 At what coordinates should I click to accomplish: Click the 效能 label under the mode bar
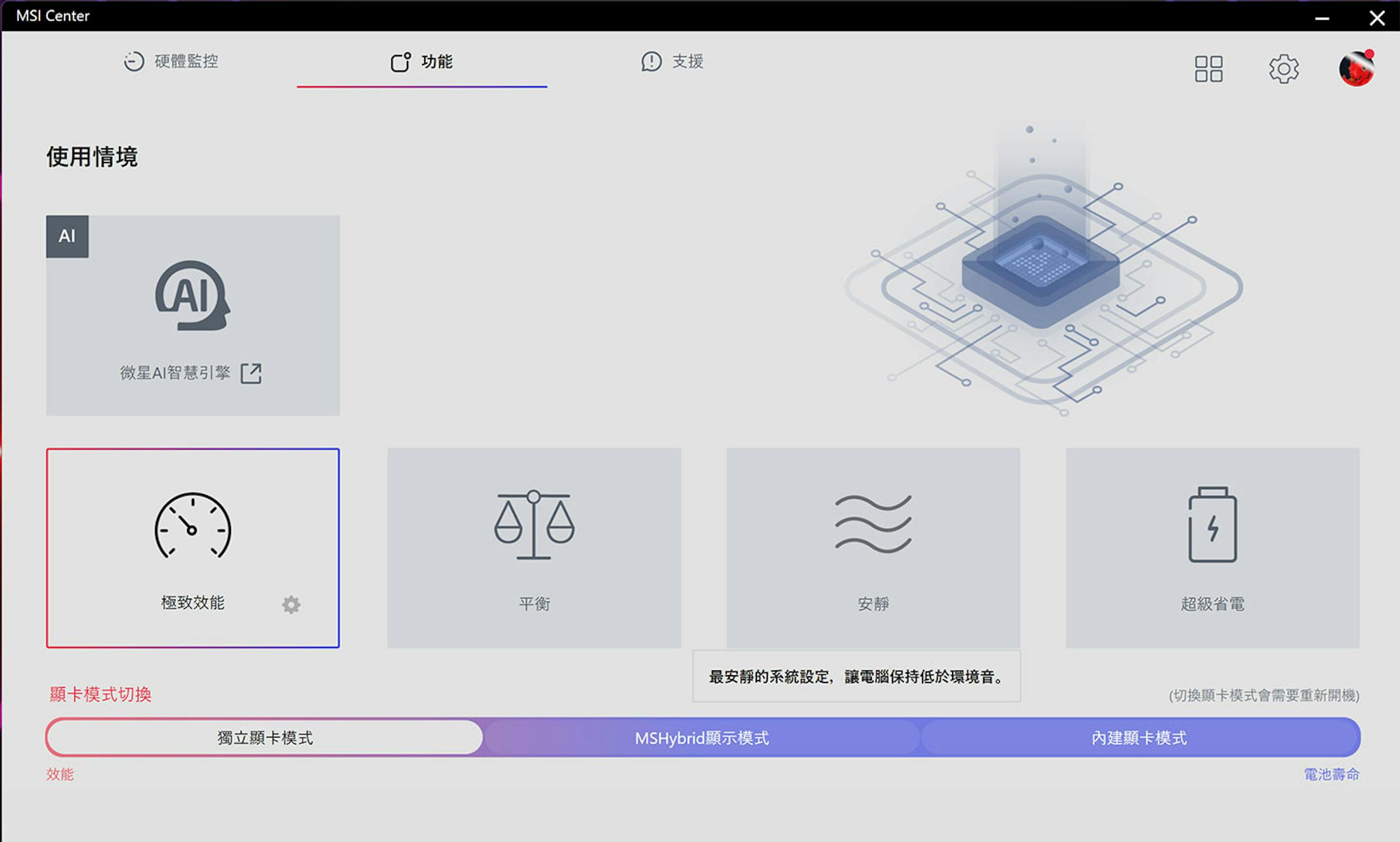click(x=60, y=775)
